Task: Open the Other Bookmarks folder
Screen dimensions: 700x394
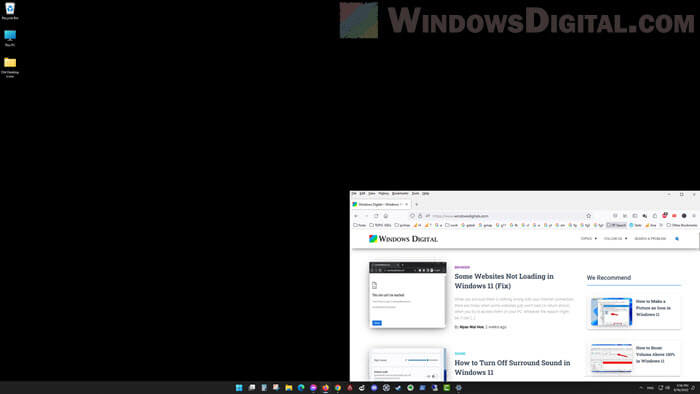Action: coord(682,225)
